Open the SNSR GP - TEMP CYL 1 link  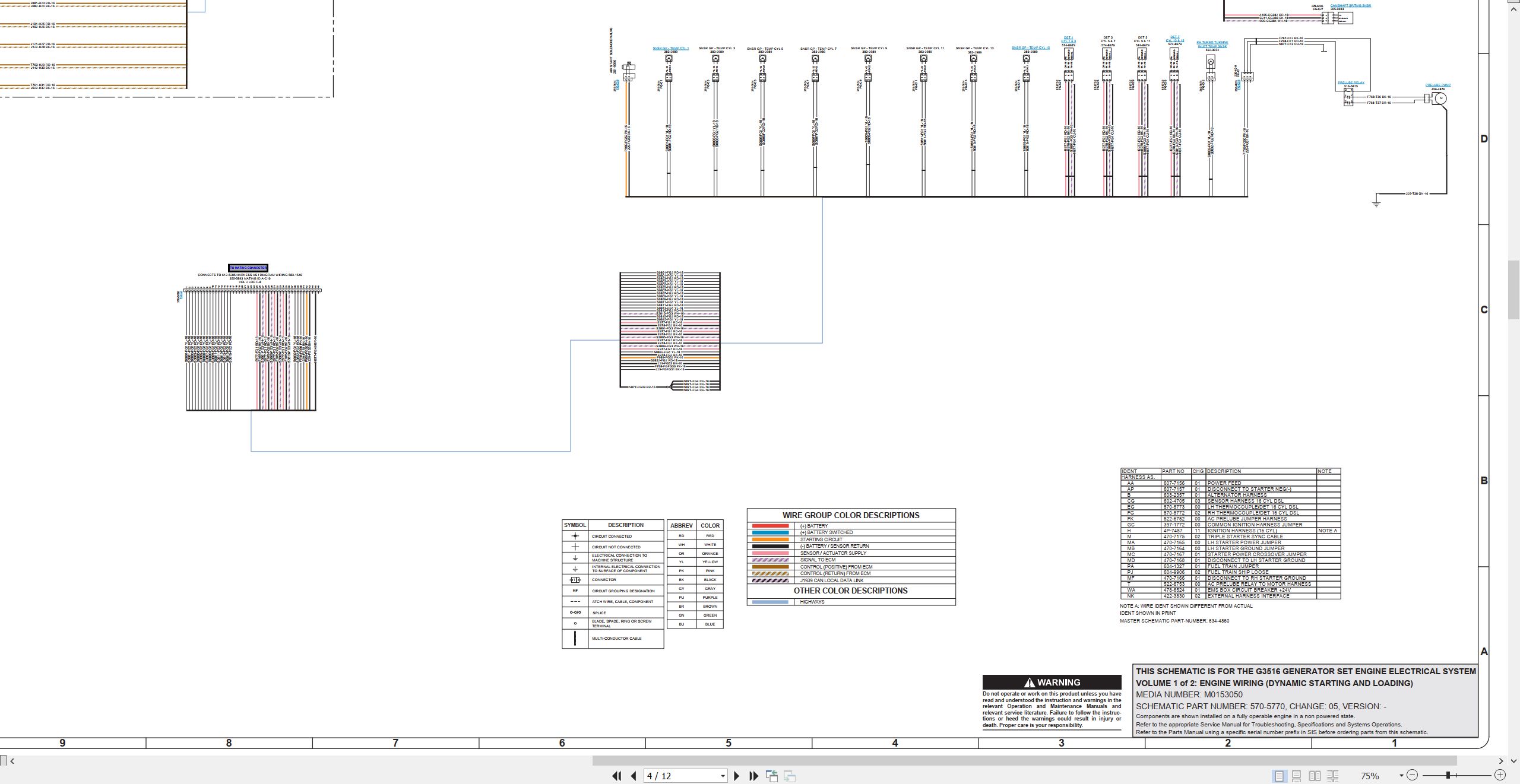click(671, 49)
